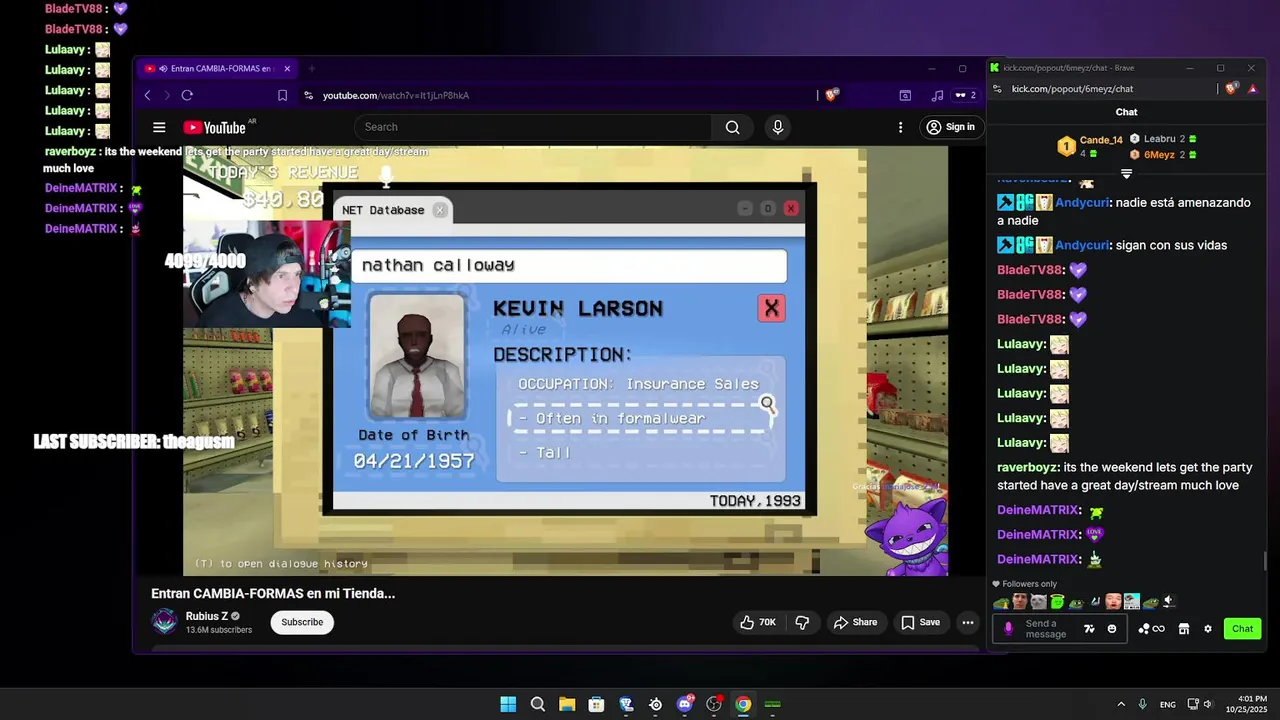Screen dimensions: 1280x720
Task: Click the nathan calloway search field
Action: (569, 265)
